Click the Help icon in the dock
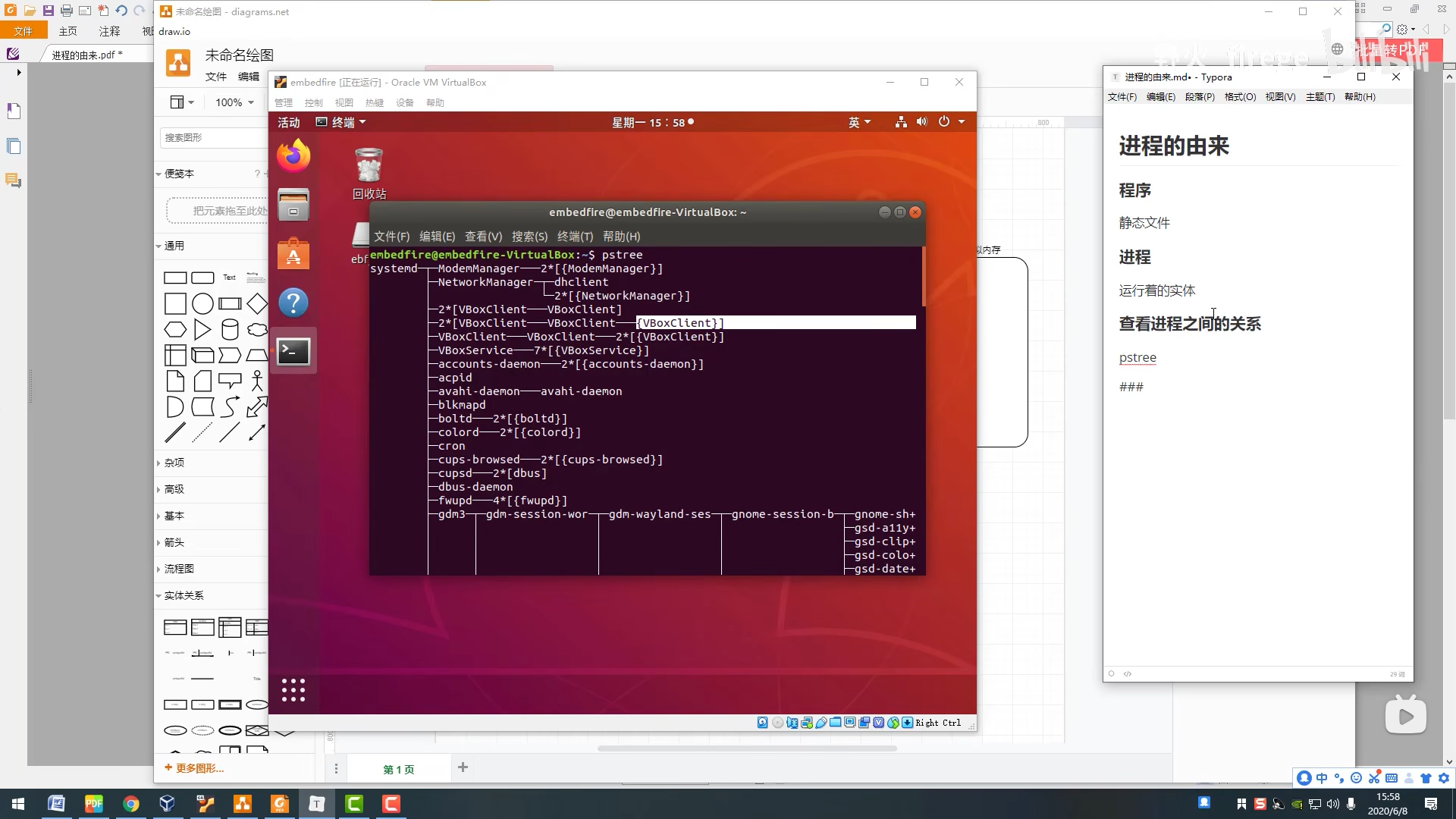This screenshot has height=819, width=1456. 293,303
